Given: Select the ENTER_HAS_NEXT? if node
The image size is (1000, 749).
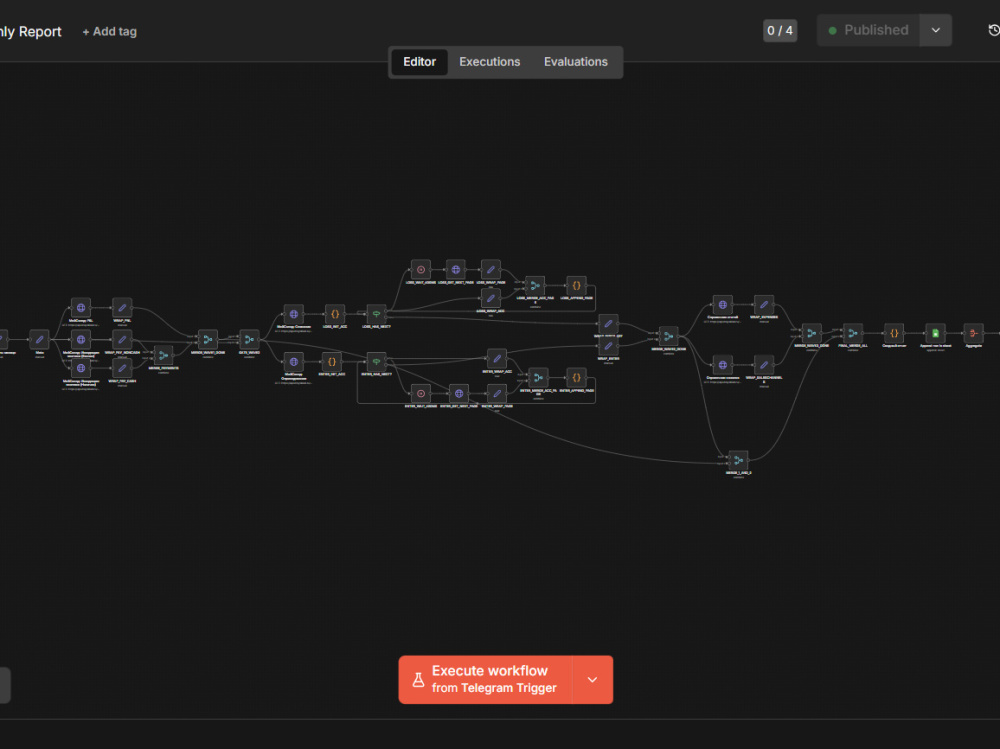Looking at the screenshot, I should coord(376,362).
